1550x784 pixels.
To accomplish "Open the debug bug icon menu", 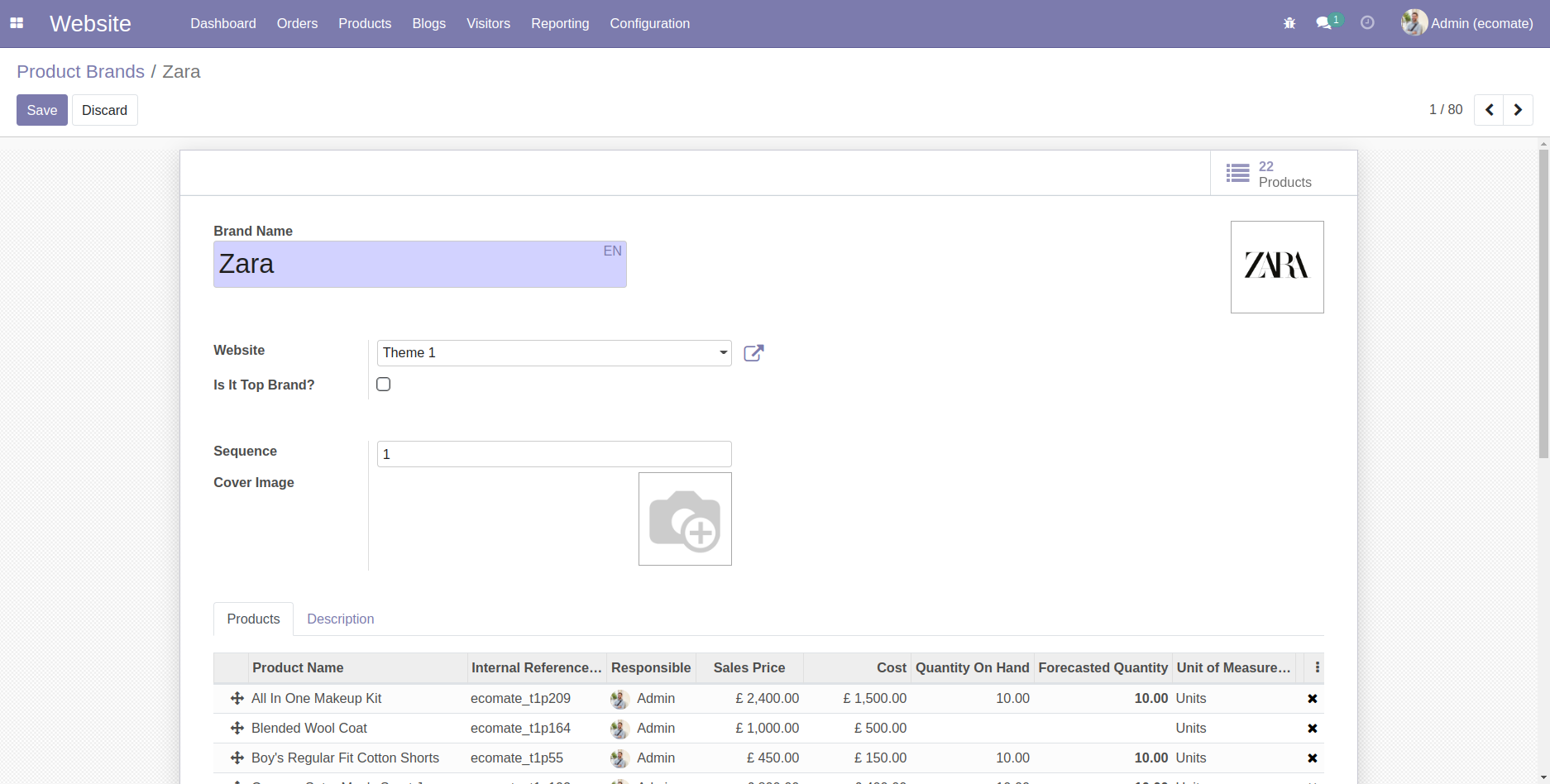I will 1289,23.
